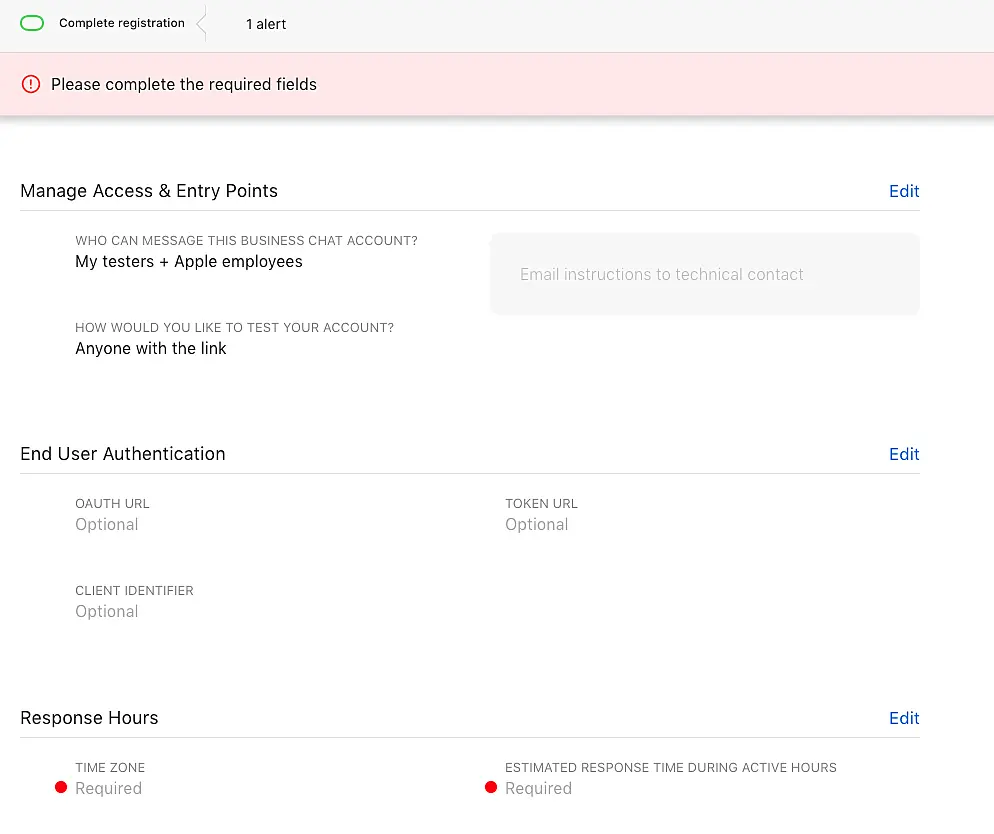Click the End User Authentication heading
The height and width of the screenshot is (834, 994).
coord(123,454)
